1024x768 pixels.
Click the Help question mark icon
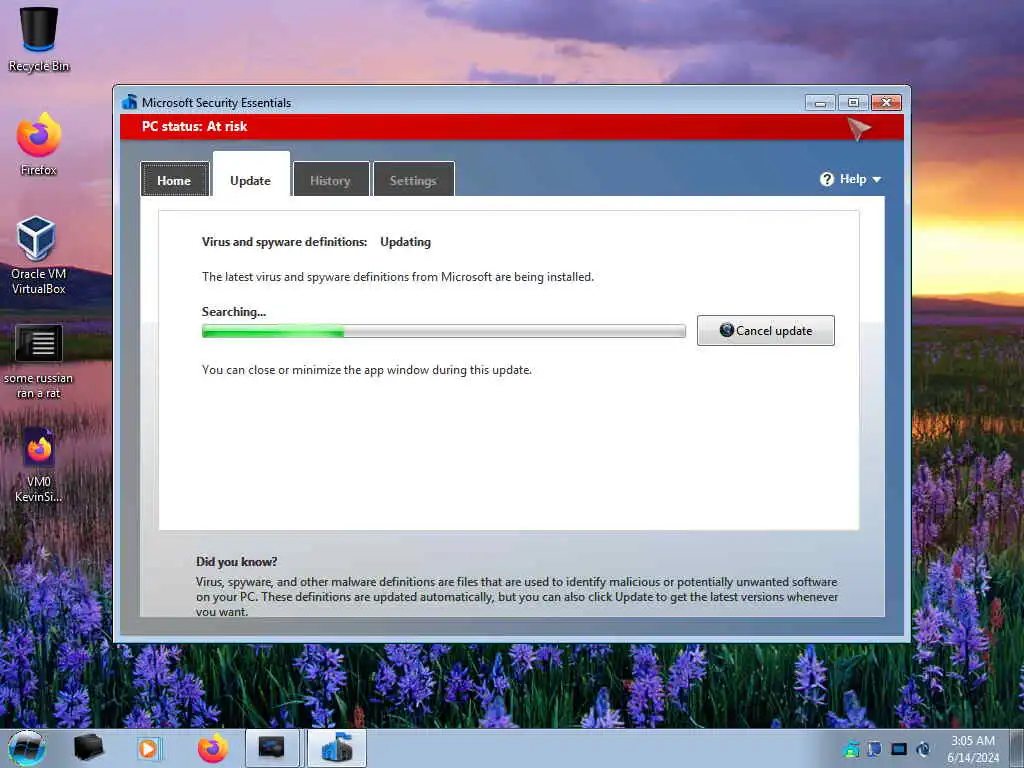click(x=827, y=179)
